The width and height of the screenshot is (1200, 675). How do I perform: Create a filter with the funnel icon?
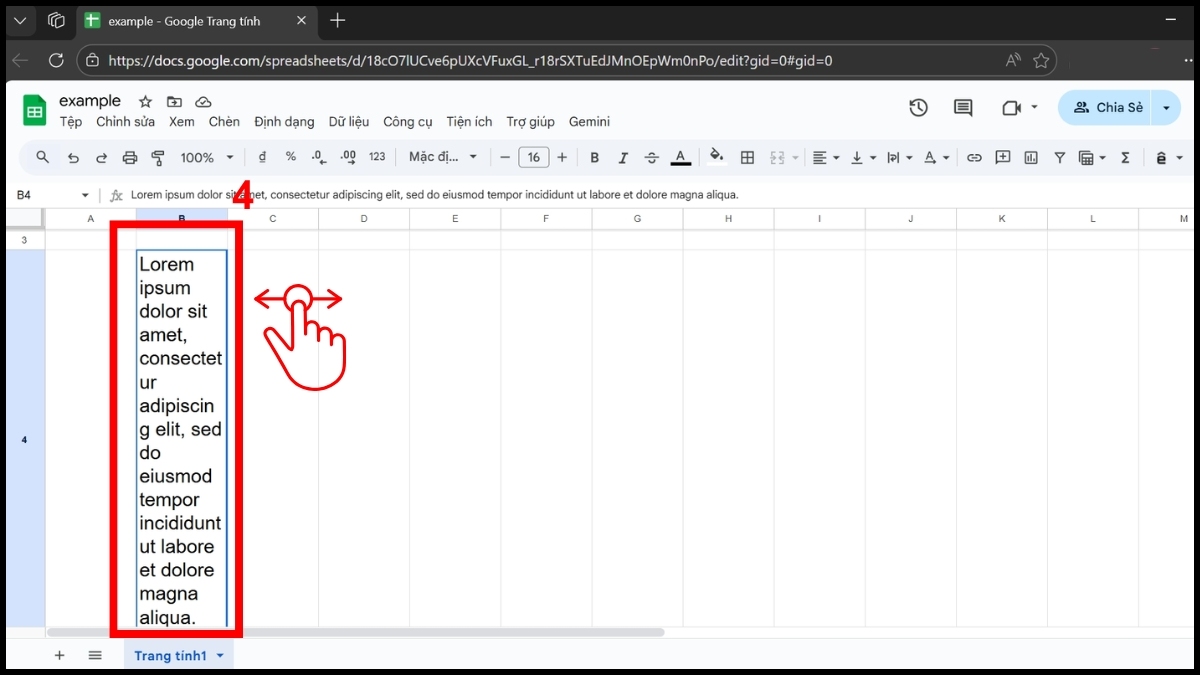pos(1059,157)
